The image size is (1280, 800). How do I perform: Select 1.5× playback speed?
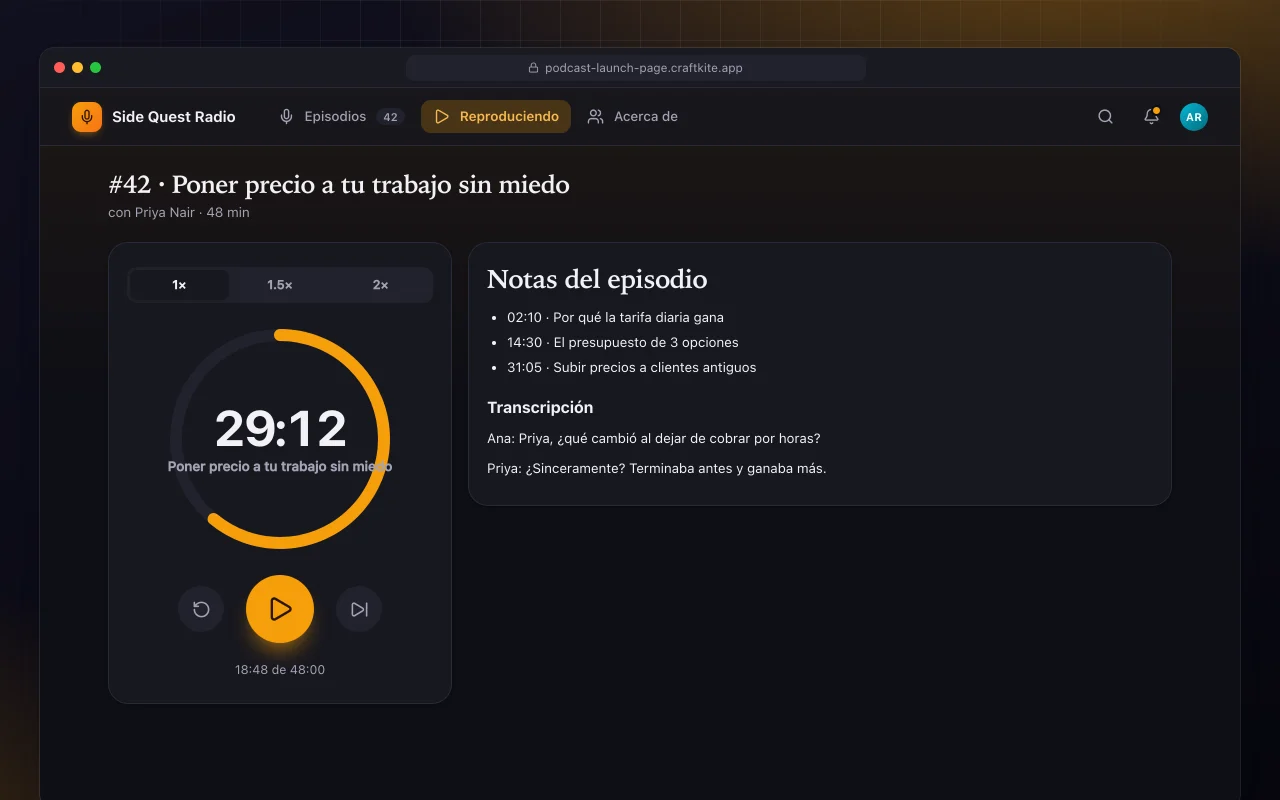pos(280,285)
